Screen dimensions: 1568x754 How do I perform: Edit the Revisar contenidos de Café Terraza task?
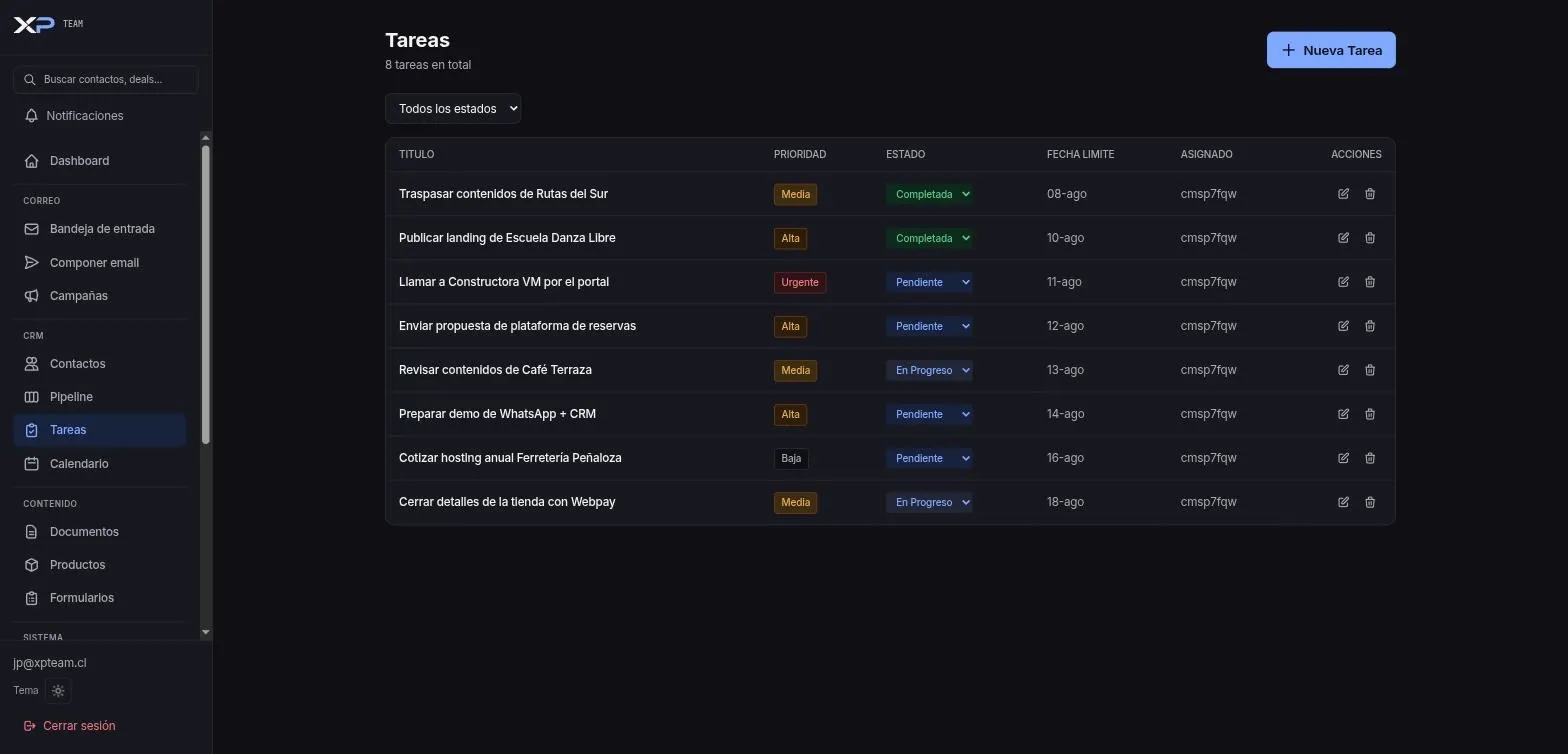click(1343, 370)
